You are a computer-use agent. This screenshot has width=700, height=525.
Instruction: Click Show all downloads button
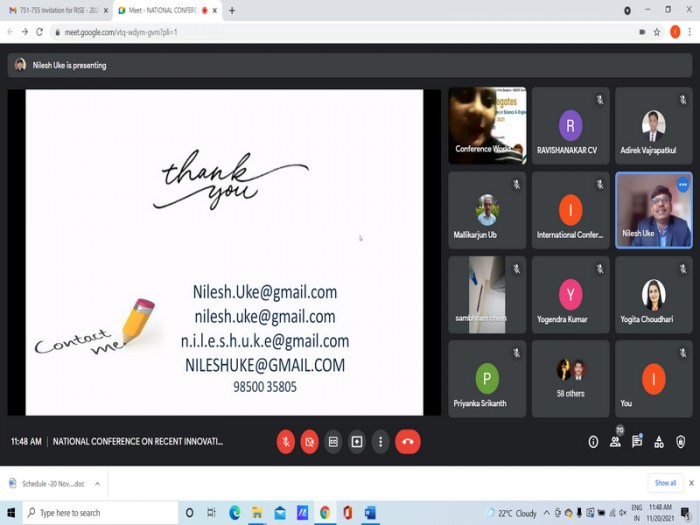(x=665, y=483)
